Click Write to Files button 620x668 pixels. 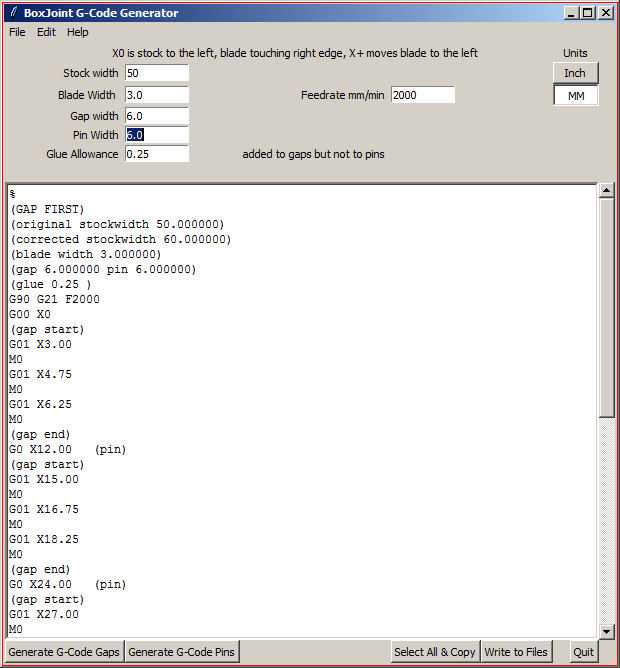click(516, 652)
